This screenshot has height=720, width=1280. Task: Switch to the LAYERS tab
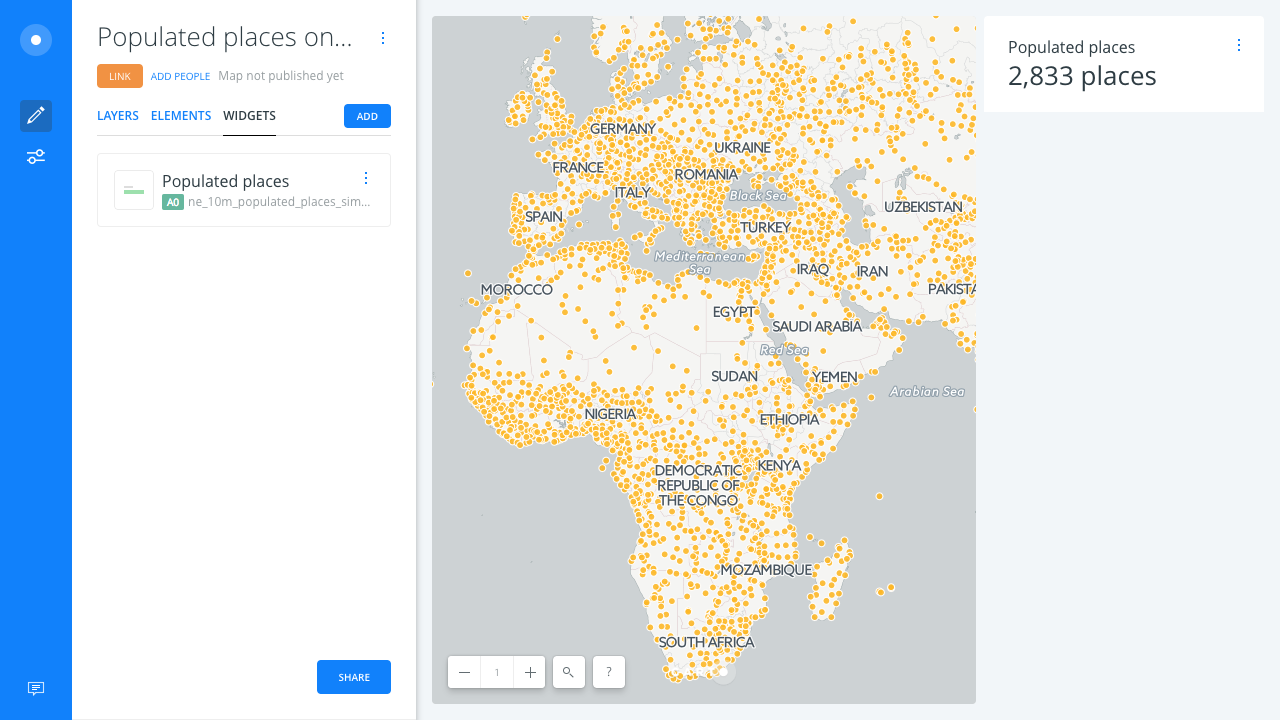click(117, 115)
